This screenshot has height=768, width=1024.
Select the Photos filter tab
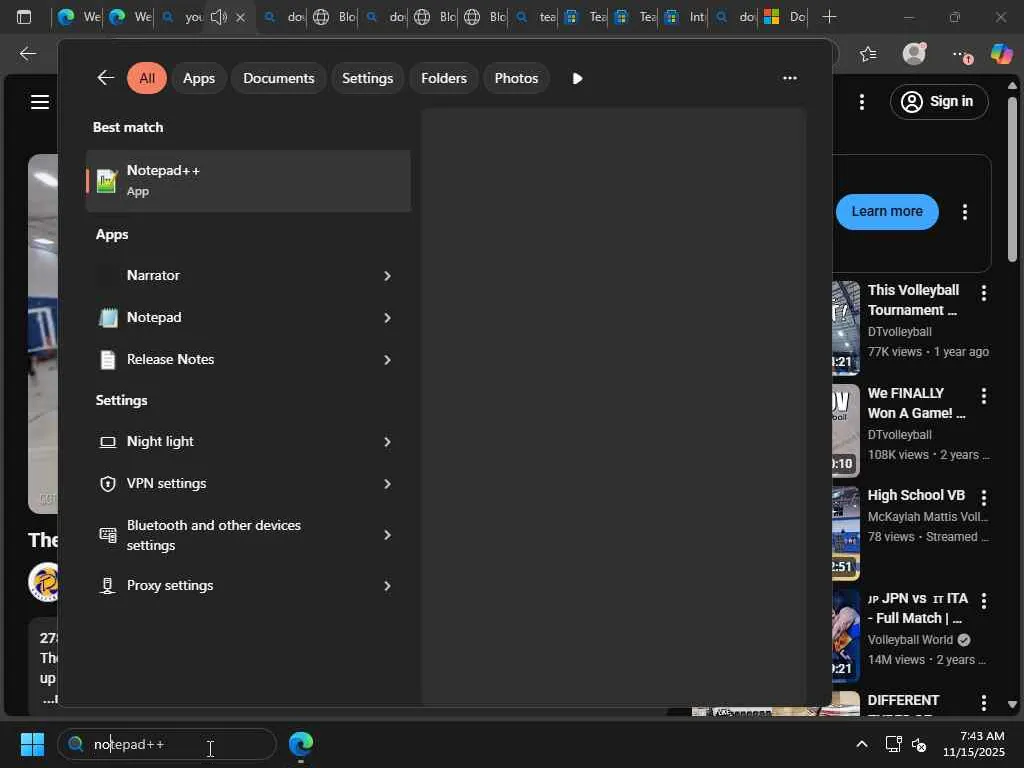tap(516, 78)
